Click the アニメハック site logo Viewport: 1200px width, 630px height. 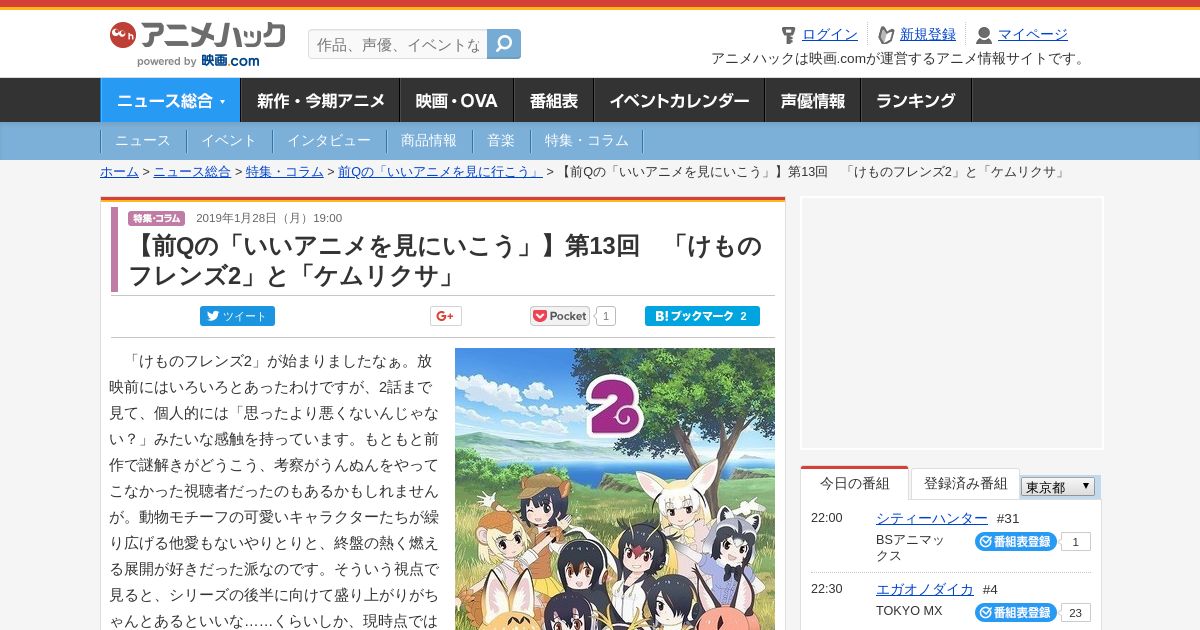coord(197,37)
